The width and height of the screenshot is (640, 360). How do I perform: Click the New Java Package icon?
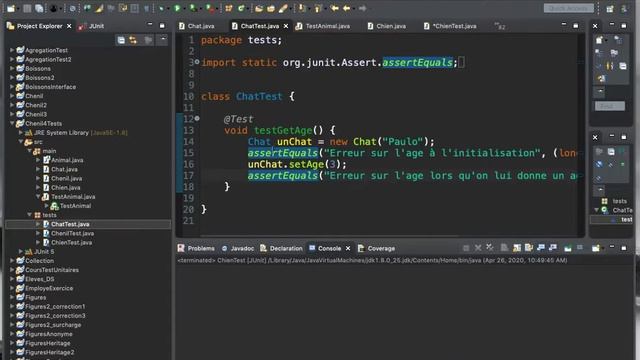click(229, 8)
